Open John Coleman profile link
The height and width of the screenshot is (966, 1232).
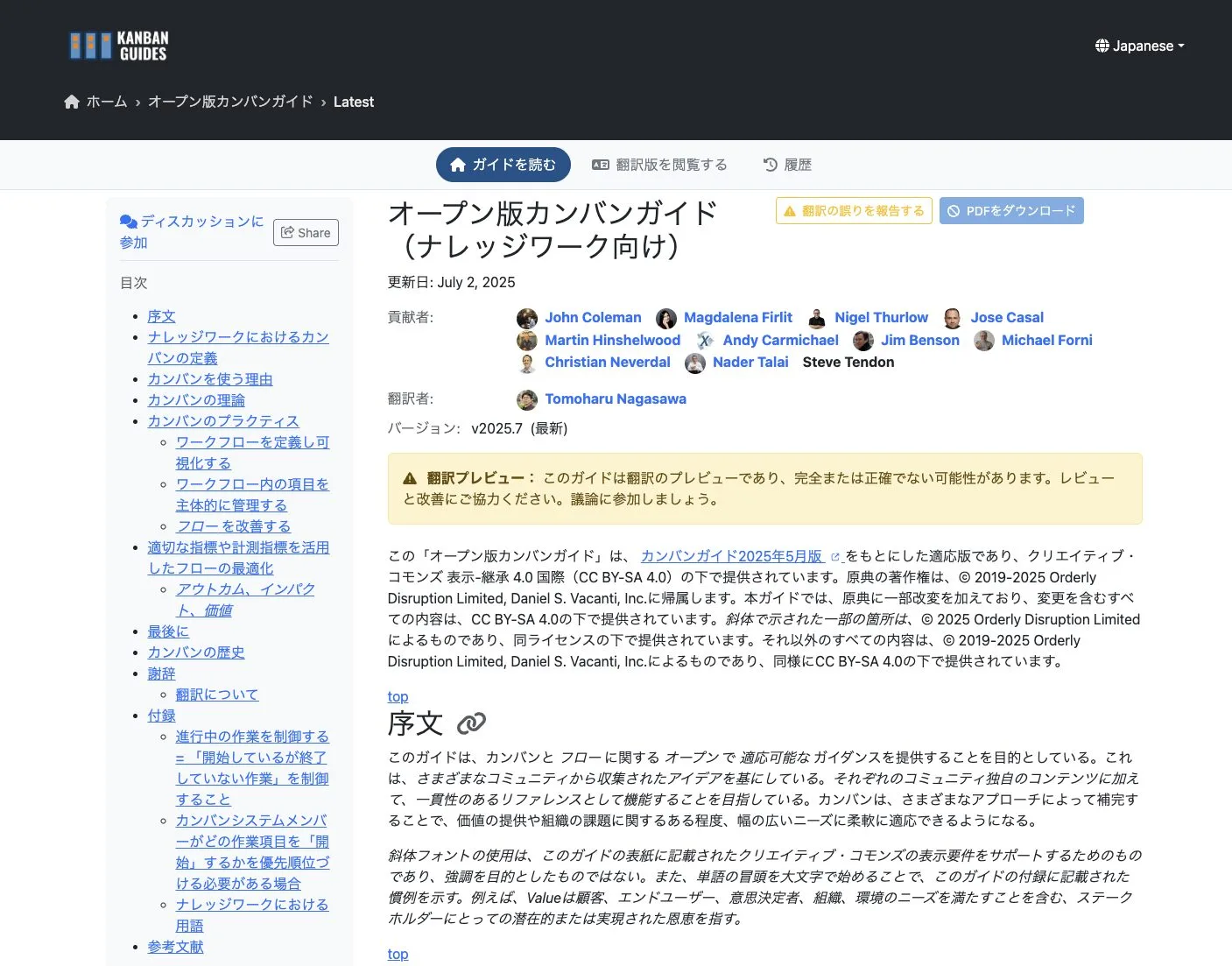click(593, 318)
